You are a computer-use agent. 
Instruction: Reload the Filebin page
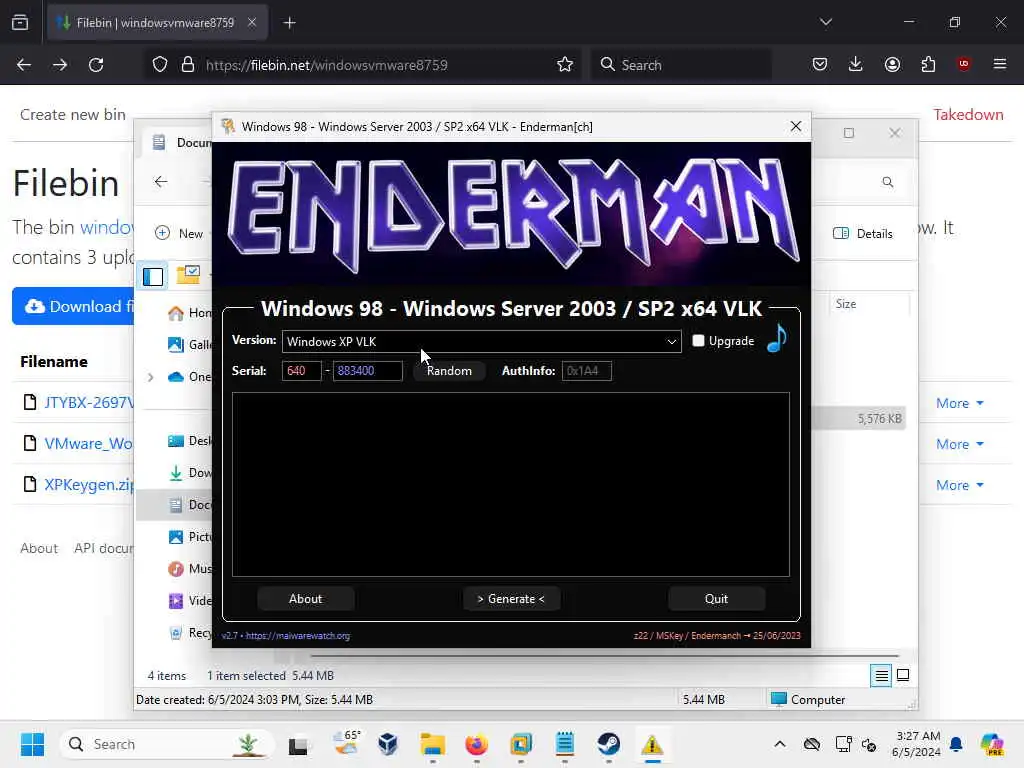pyautogui.click(x=96, y=65)
